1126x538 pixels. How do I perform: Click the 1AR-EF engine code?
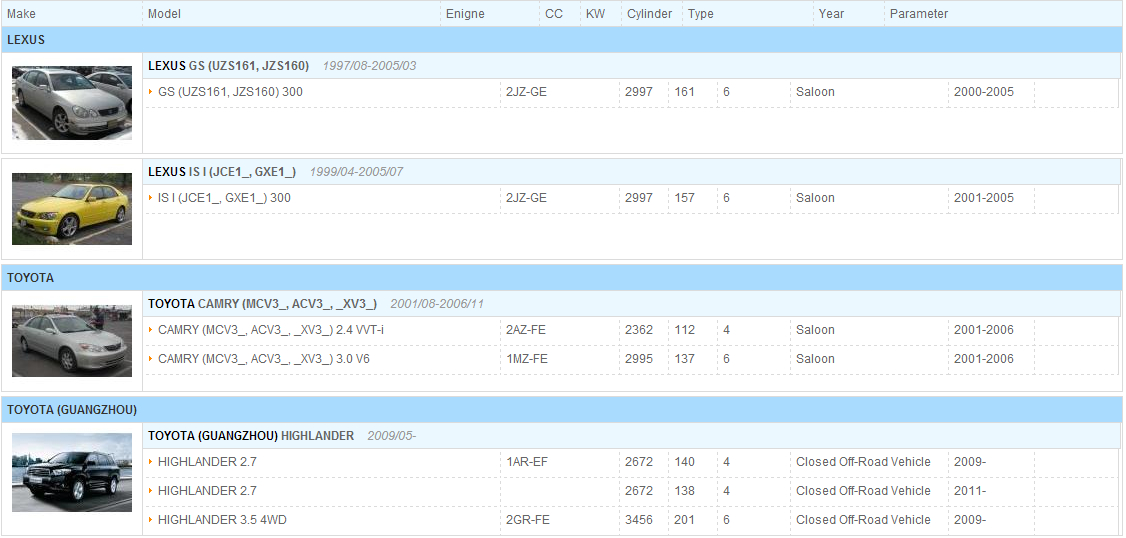(x=526, y=462)
